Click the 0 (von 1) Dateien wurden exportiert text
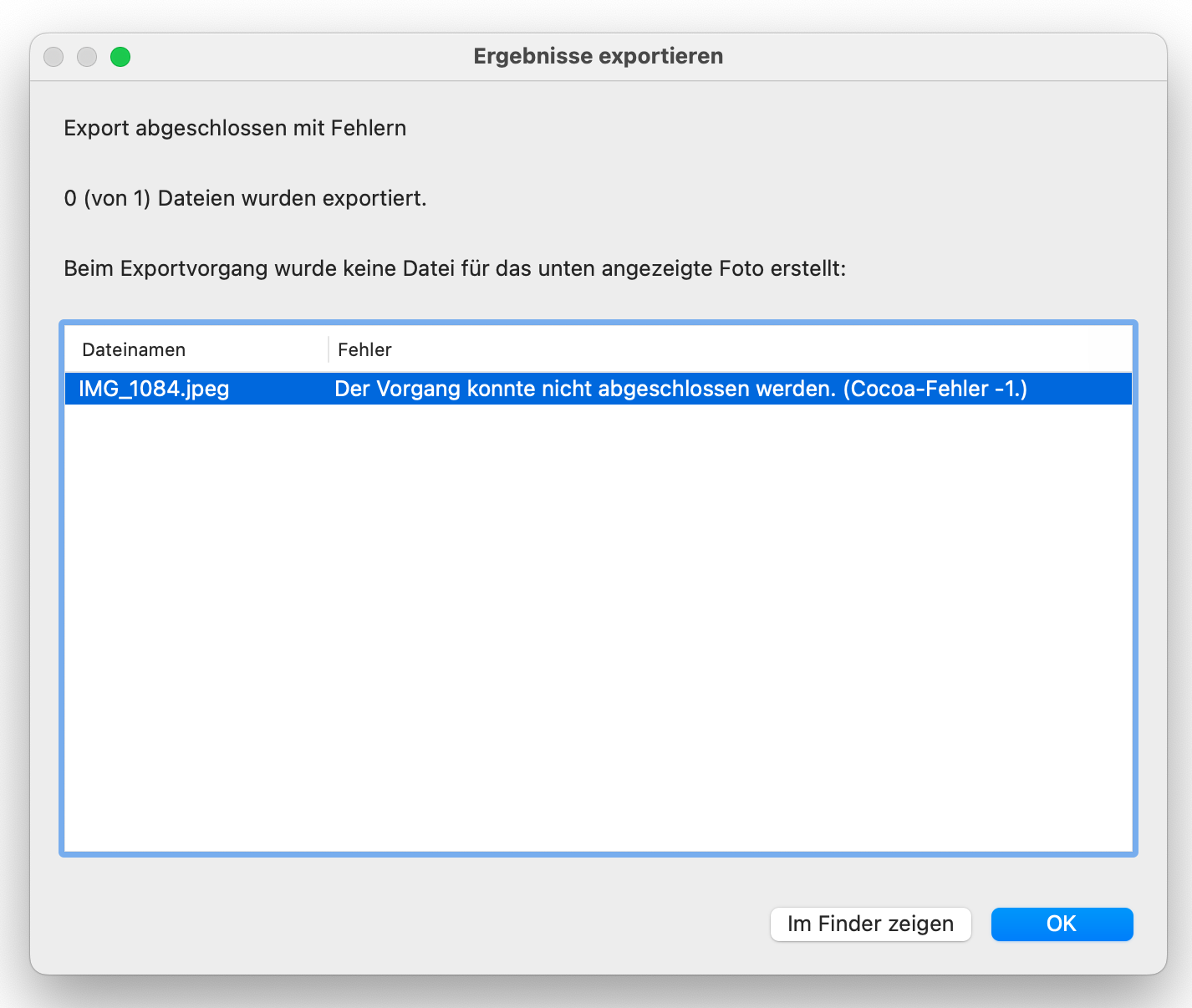The height and width of the screenshot is (1008, 1192). (x=245, y=198)
